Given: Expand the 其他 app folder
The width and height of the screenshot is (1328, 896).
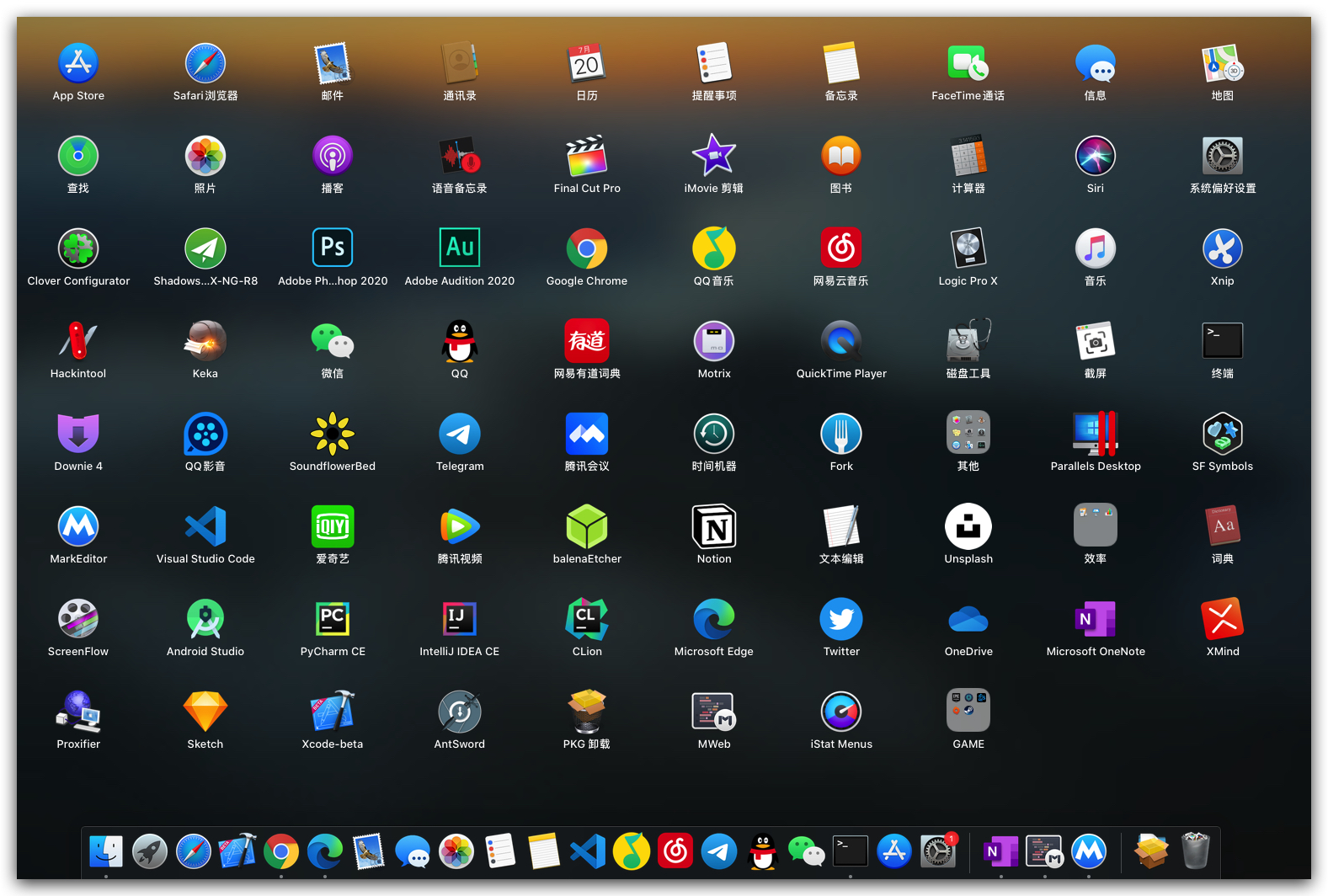Looking at the screenshot, I should click(x=968, y=435).
